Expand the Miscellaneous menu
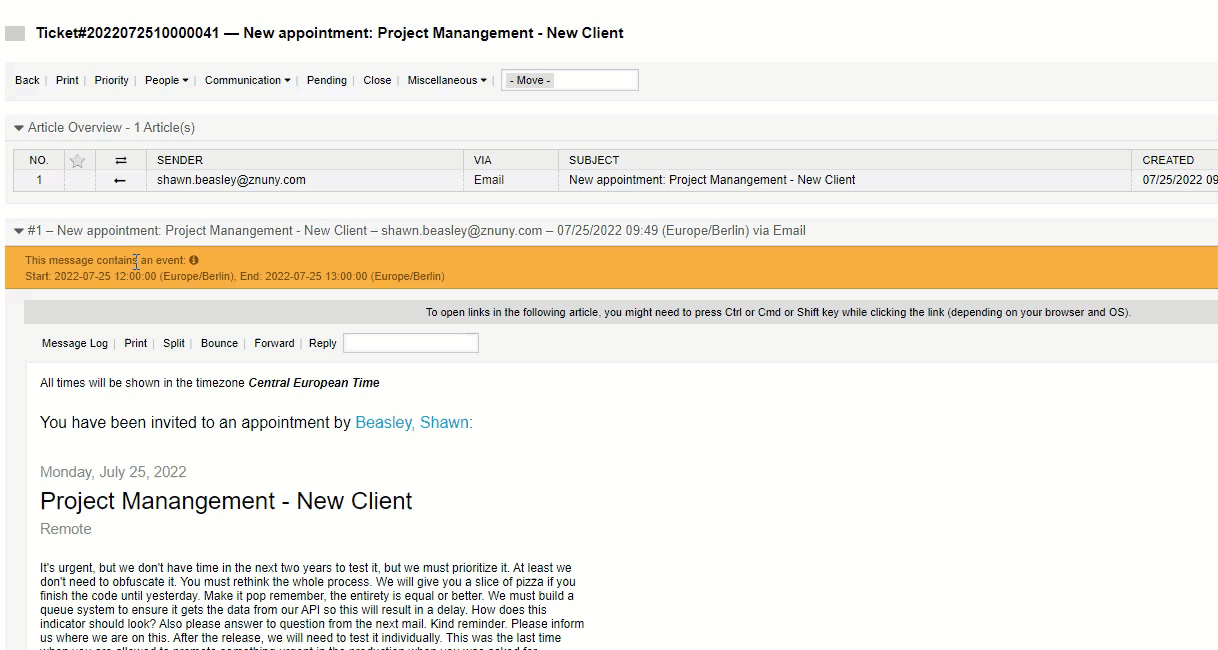Image resolution: width=1218 pixels, height=650 pixels. point(447,80)
